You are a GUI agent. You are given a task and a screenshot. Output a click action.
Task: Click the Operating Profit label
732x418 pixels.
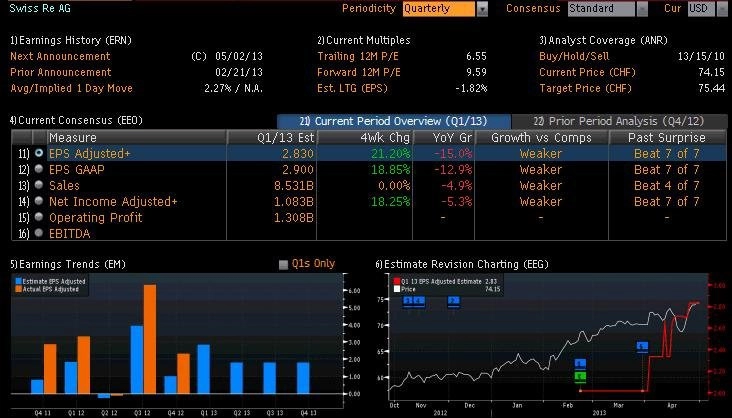tap(96, 218)
